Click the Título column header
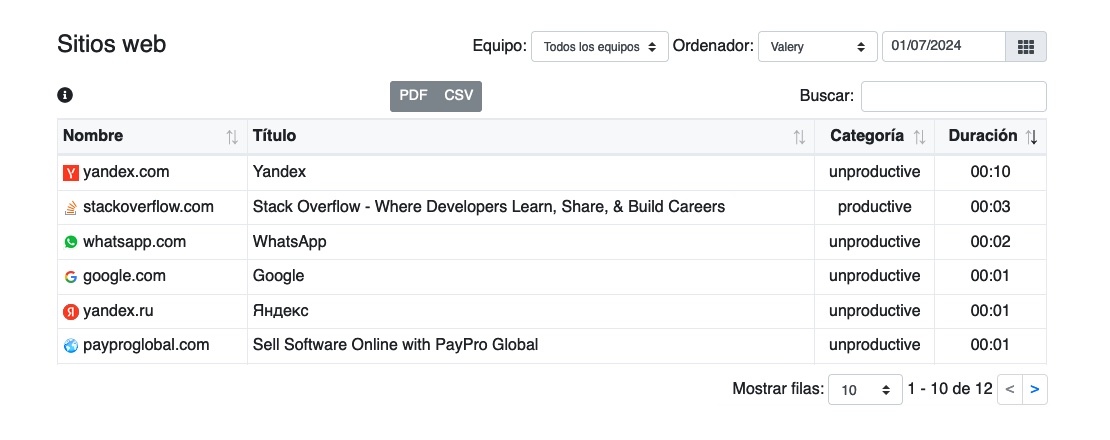The image size is (1110, 440). [x=531, y=136]
